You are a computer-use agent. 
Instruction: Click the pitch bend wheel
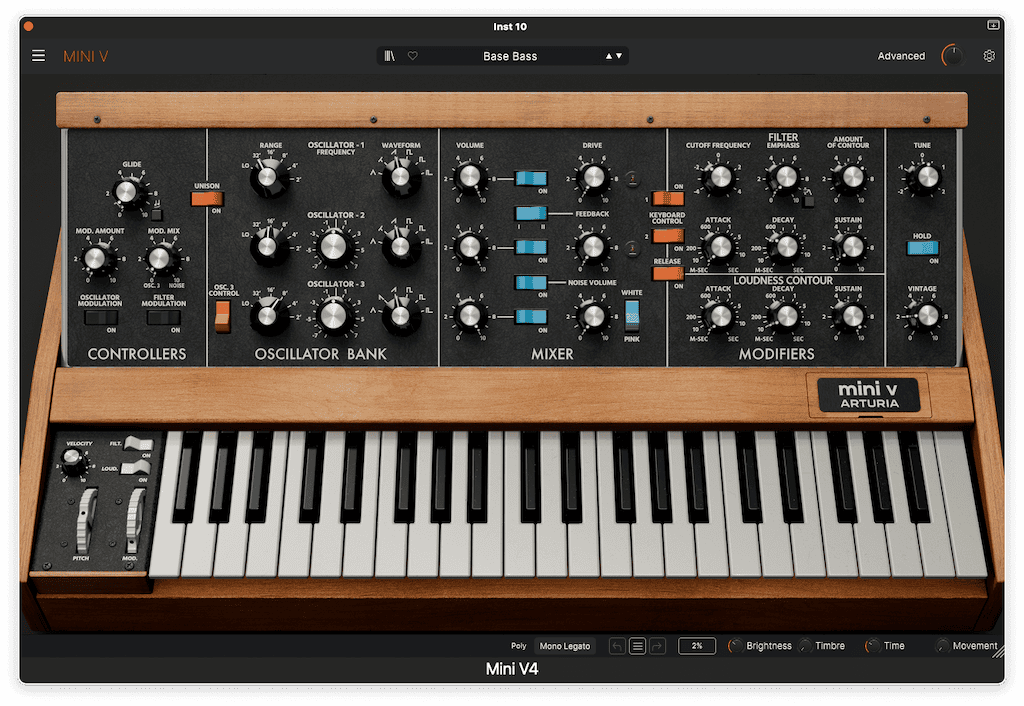[x=85, y=519]
